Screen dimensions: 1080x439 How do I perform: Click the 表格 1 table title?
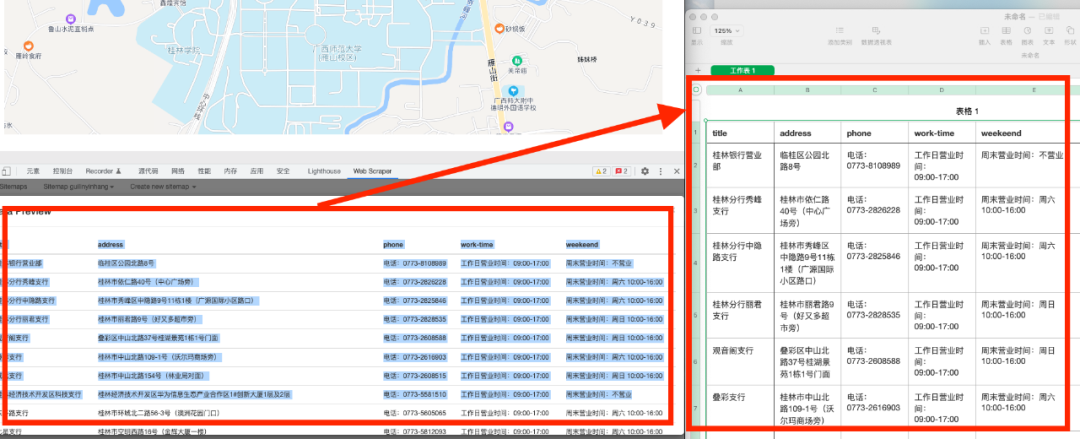click(967, 111)
